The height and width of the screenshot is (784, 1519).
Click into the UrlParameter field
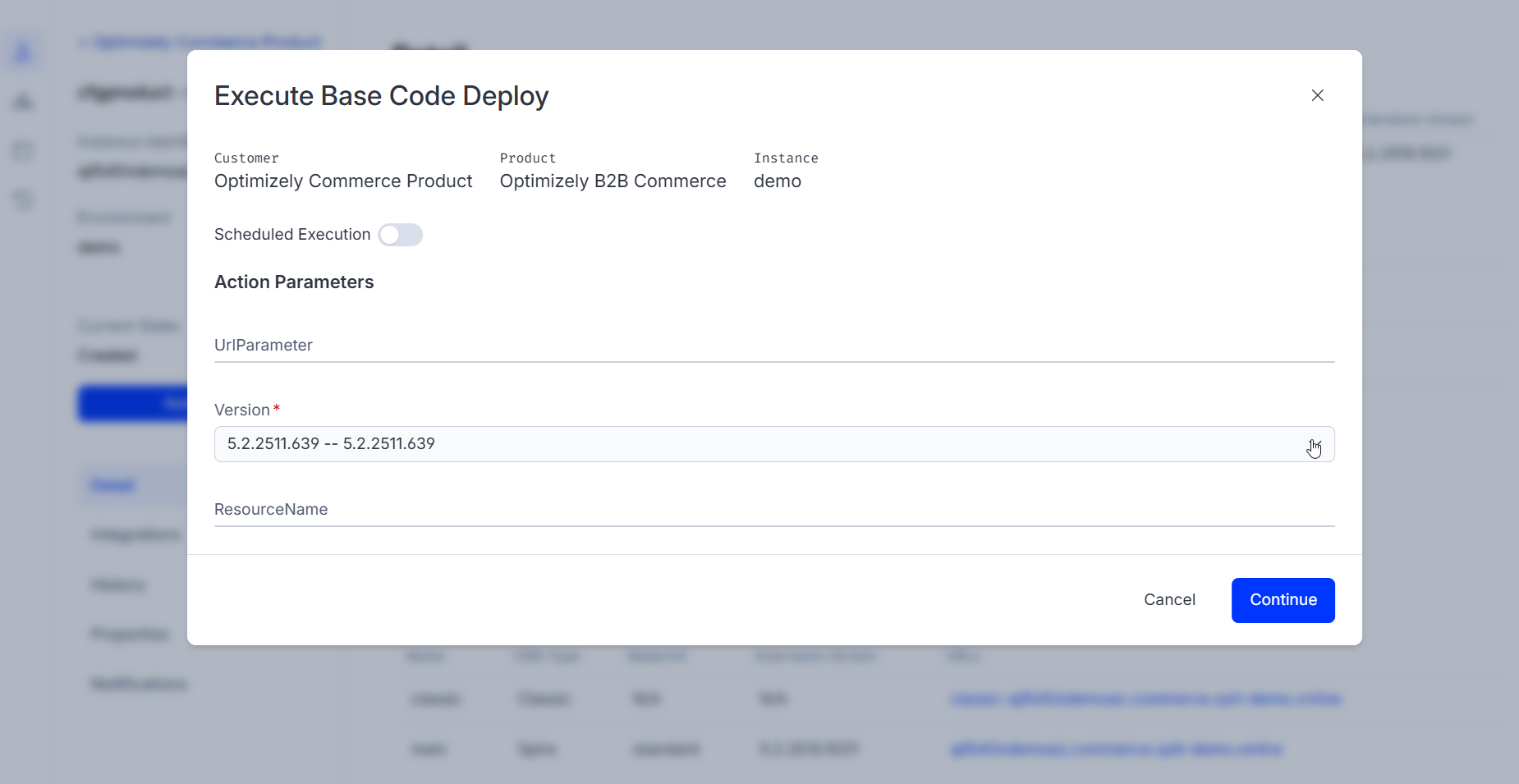coord(773,346)
